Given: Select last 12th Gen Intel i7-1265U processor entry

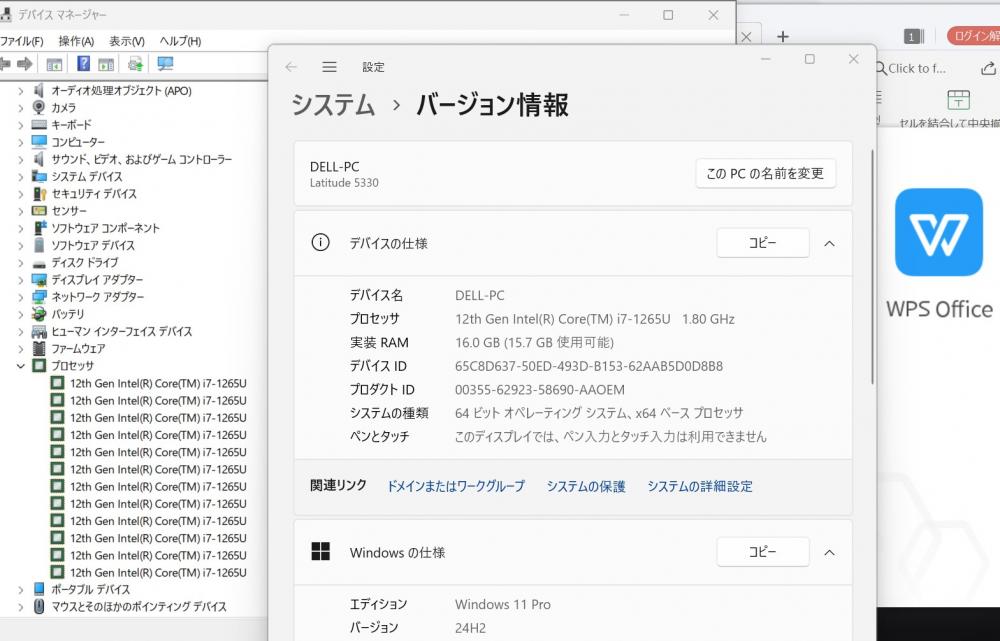Looking at the screenshot, I should pyautogui.click(x=158, y=572).
